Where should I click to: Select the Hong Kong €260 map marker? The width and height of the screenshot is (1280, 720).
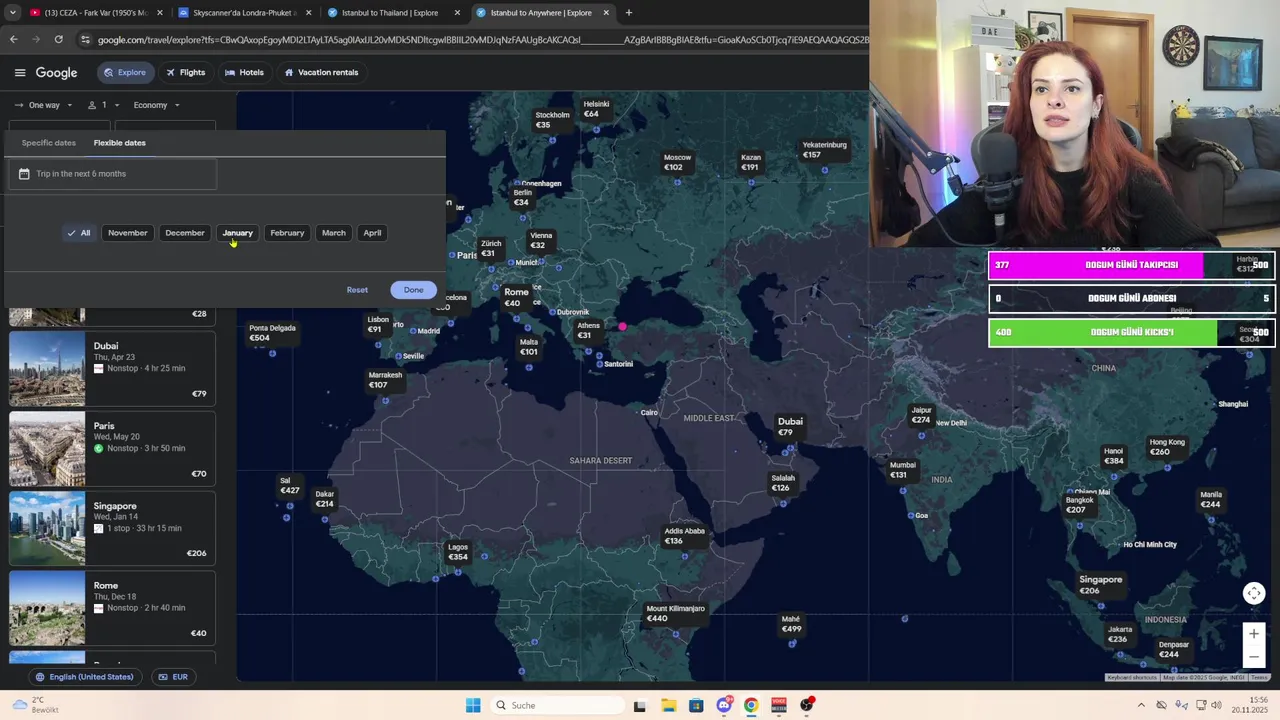(x=1166, y=447)
